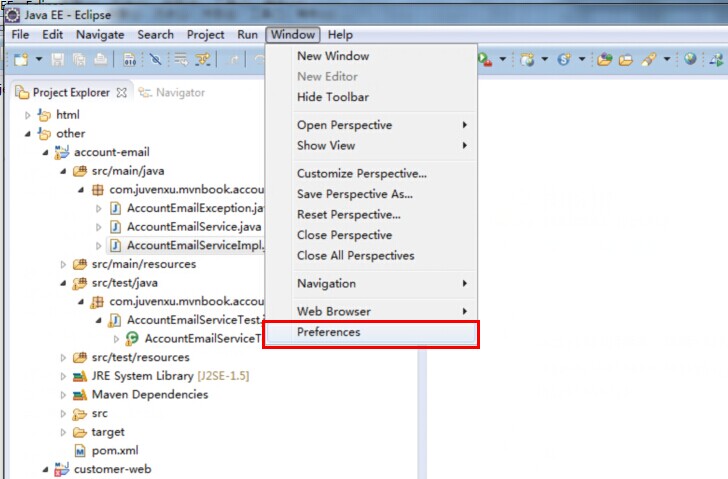
Task: Click the Save All toolbar icon
Action: (x=79, y=59)
